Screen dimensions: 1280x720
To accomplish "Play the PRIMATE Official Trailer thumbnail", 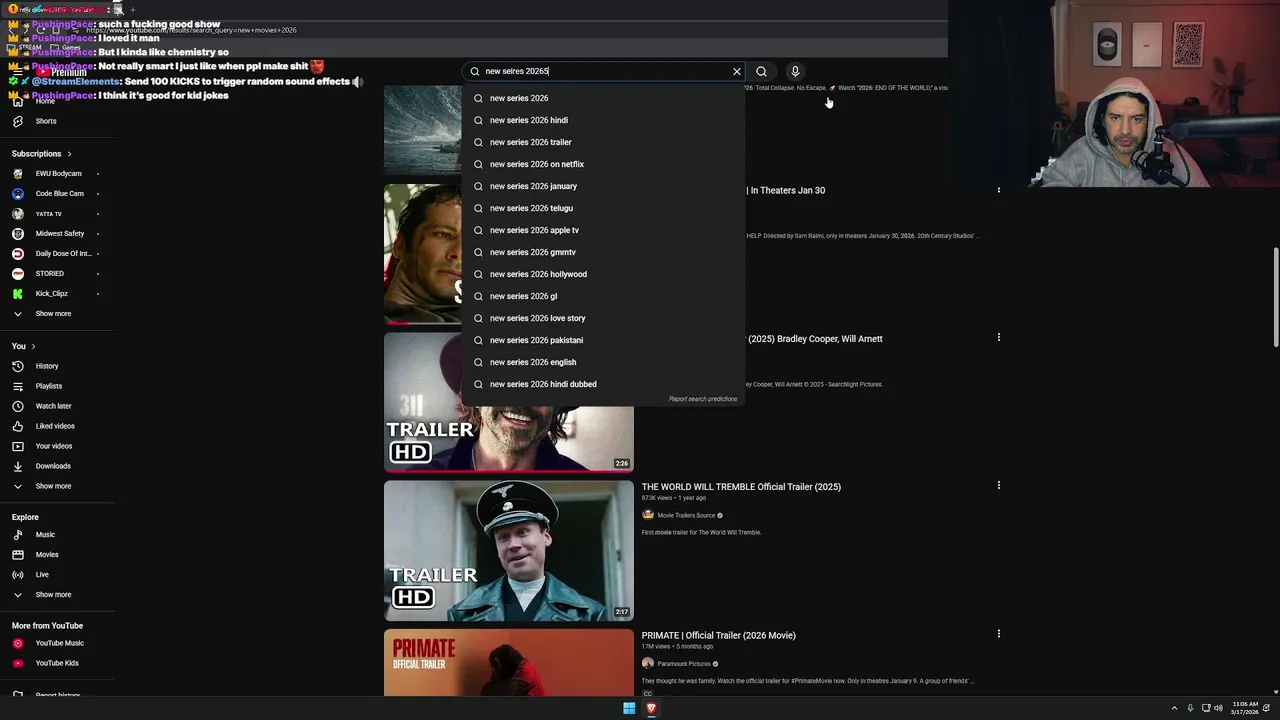I will tap(509, 662).
